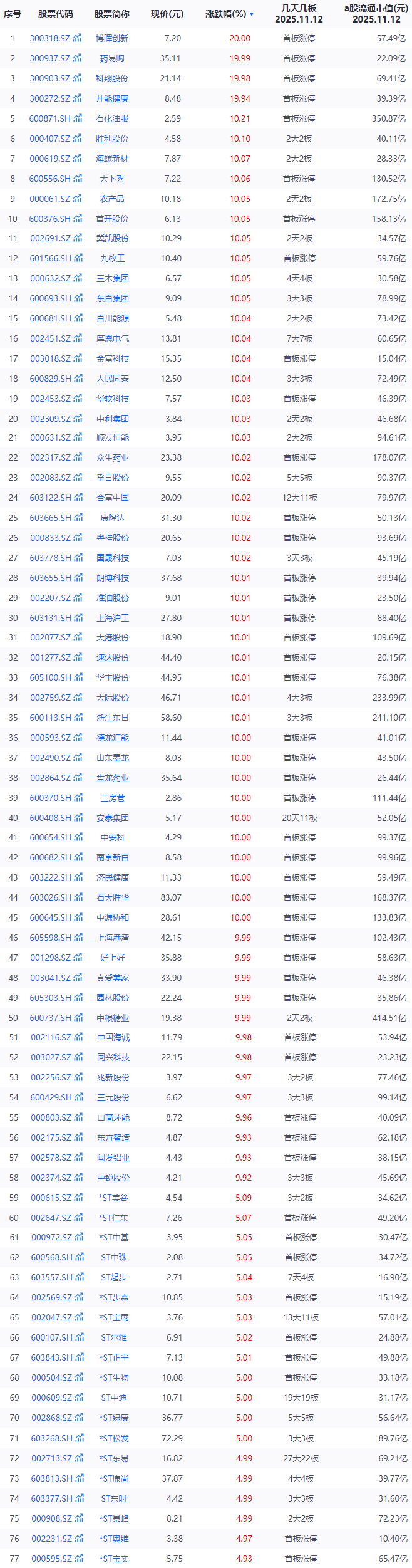Open stock code link 600113.SH
This screenshot has height=1568, width=412.
click(x=51, y=718)
